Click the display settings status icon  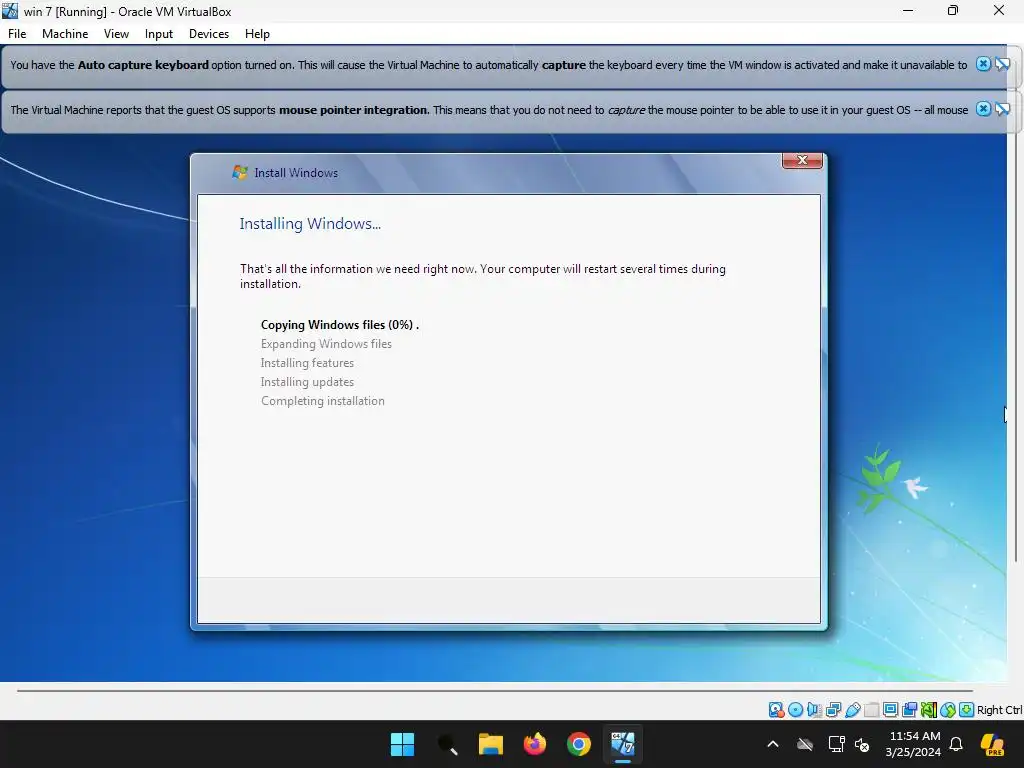pyautogui.click(x=890, y=709)
